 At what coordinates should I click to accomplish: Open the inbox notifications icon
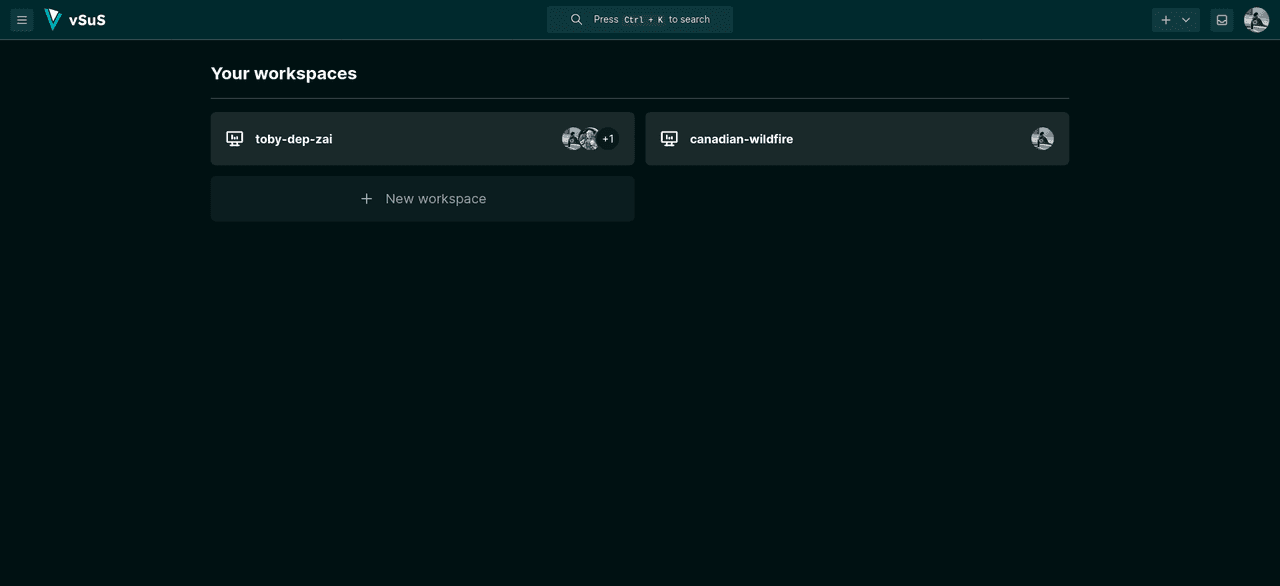pos(1221,20)
